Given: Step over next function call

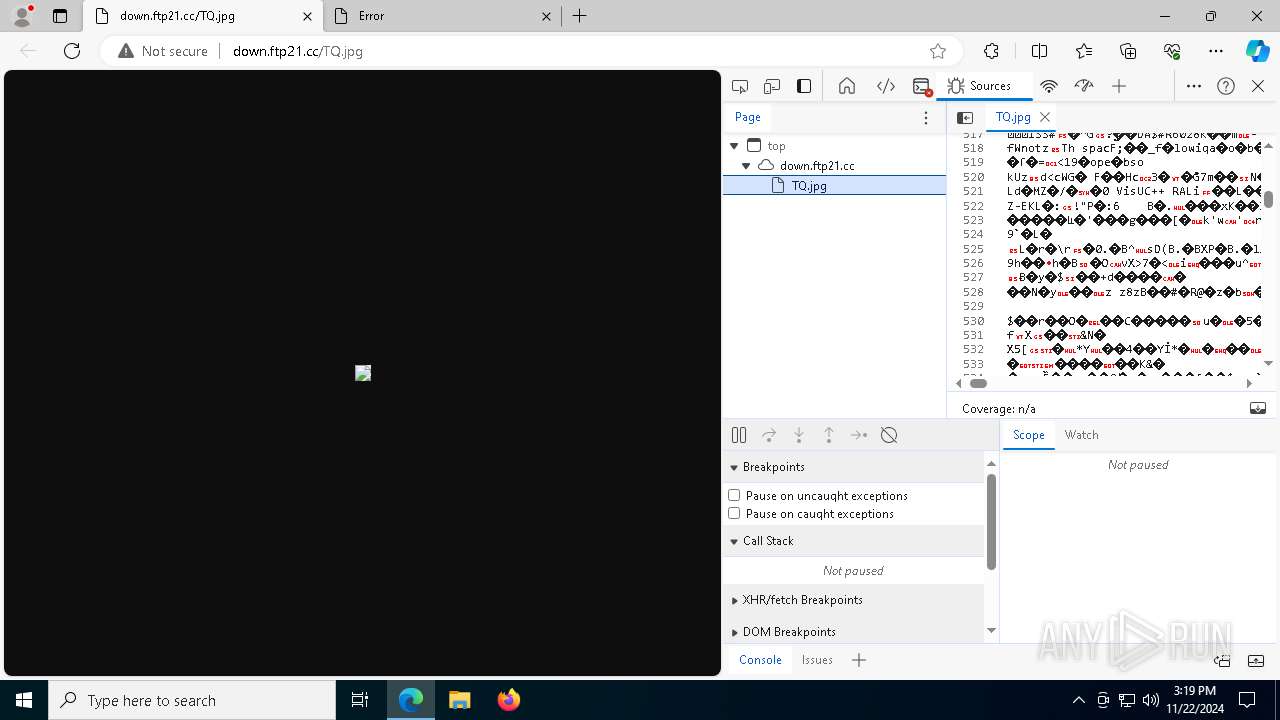Looking at the screenshot, I should click(x=769, y=435).
